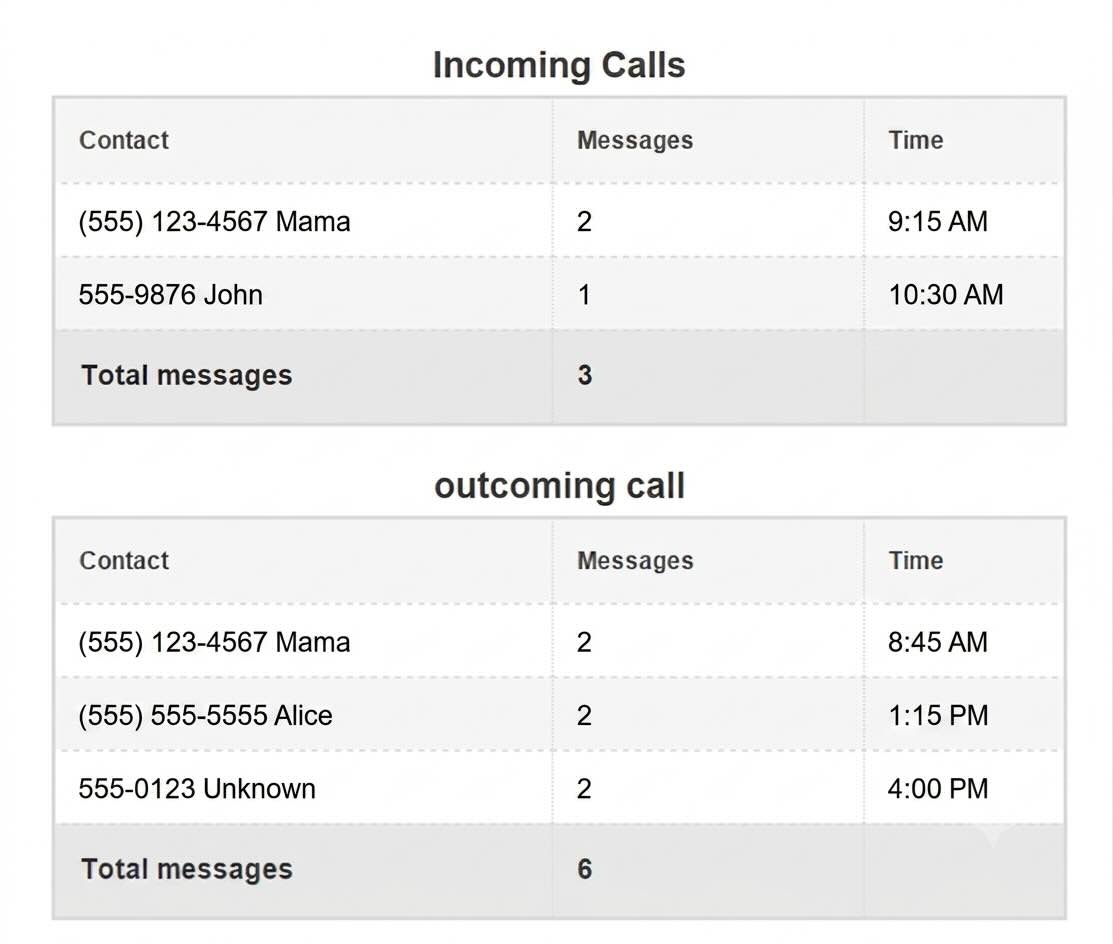The width and height of the screenshot is (1113, 944).
Task: Select the 1:15 PM time cell
Action: [x=938, y=715]
